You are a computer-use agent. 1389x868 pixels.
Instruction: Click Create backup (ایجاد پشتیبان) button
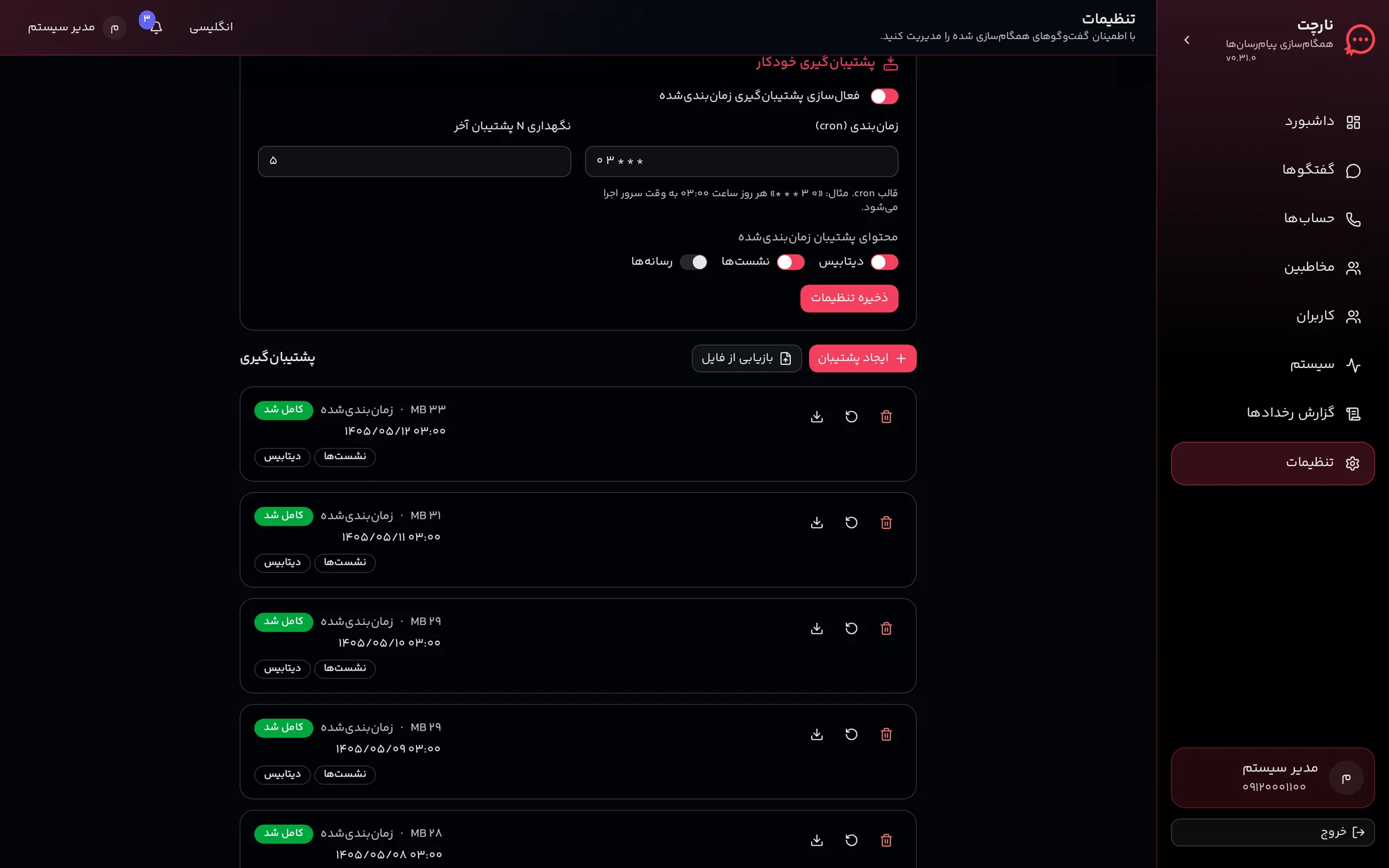(863, 358)
